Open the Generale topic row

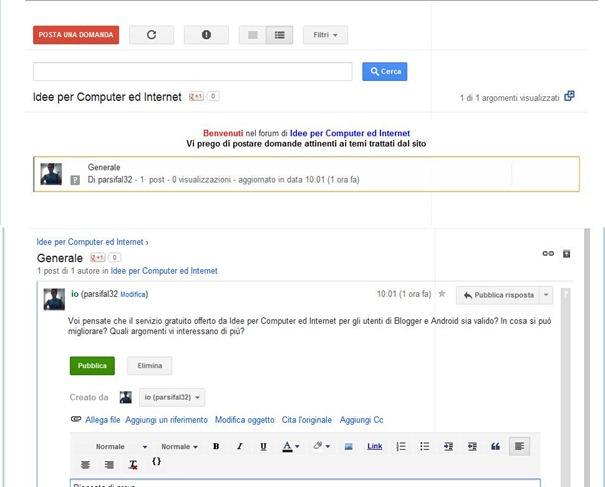pyautogui.click(x=306, y=174)
